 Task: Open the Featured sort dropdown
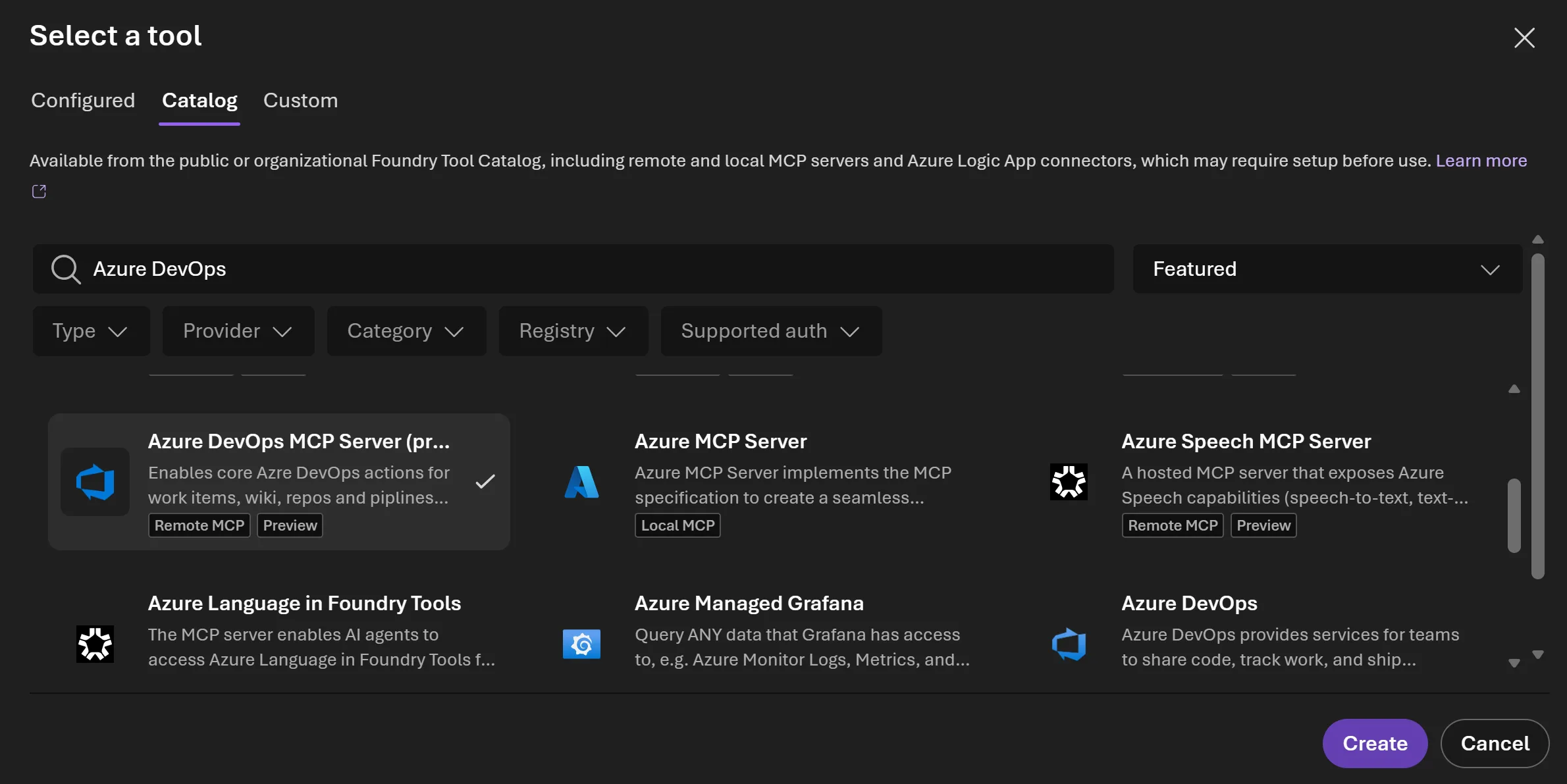pos(1325,269)
